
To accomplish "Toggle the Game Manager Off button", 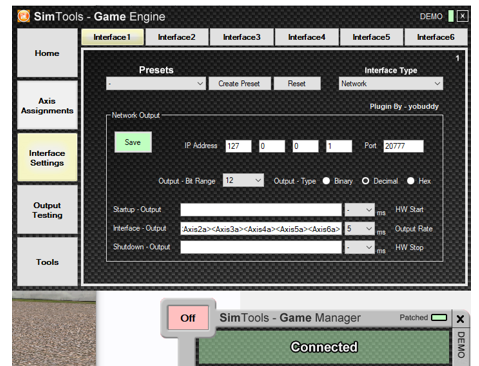I will point(188,318).
